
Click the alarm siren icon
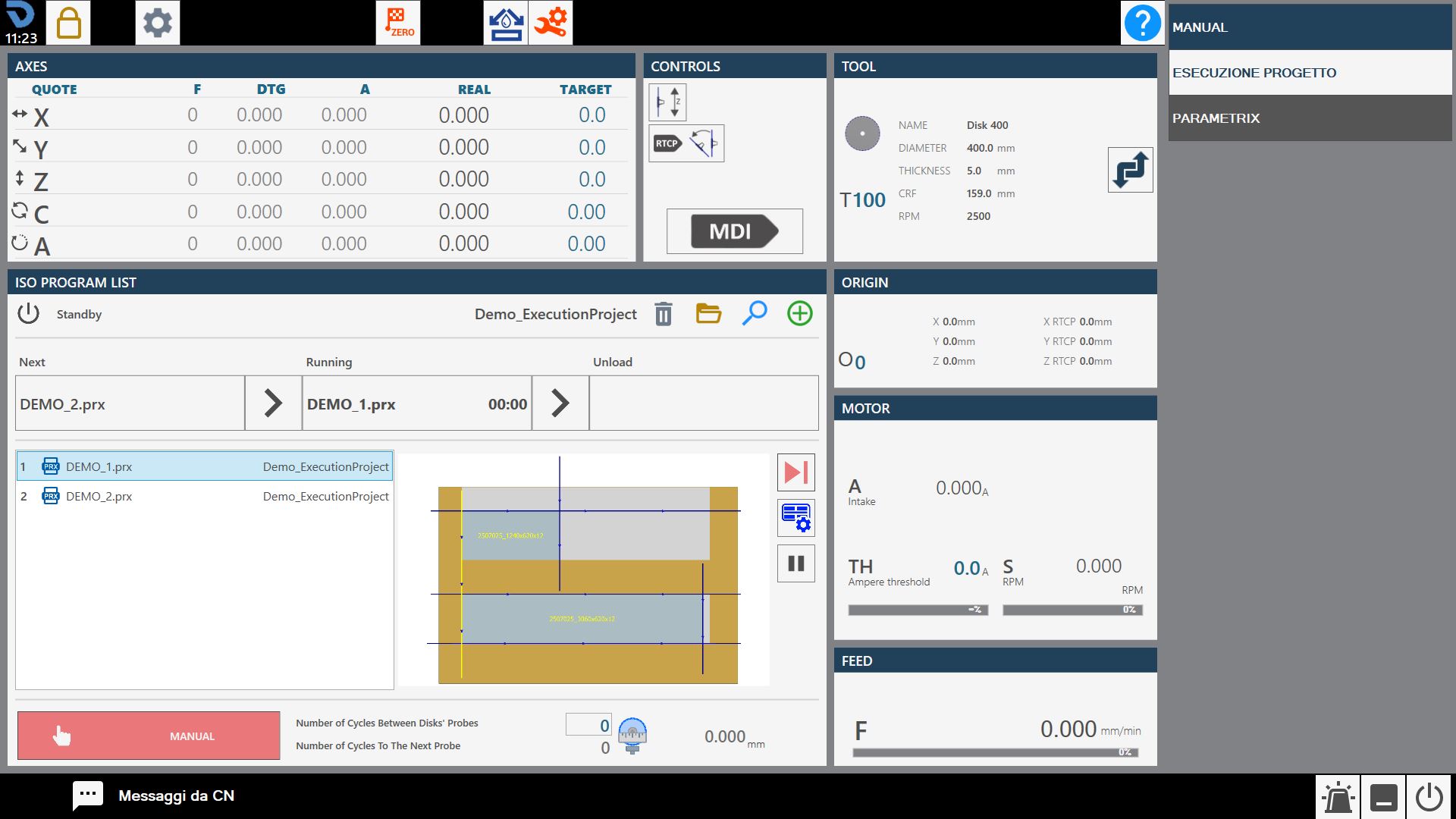(x=1338, y=797)
